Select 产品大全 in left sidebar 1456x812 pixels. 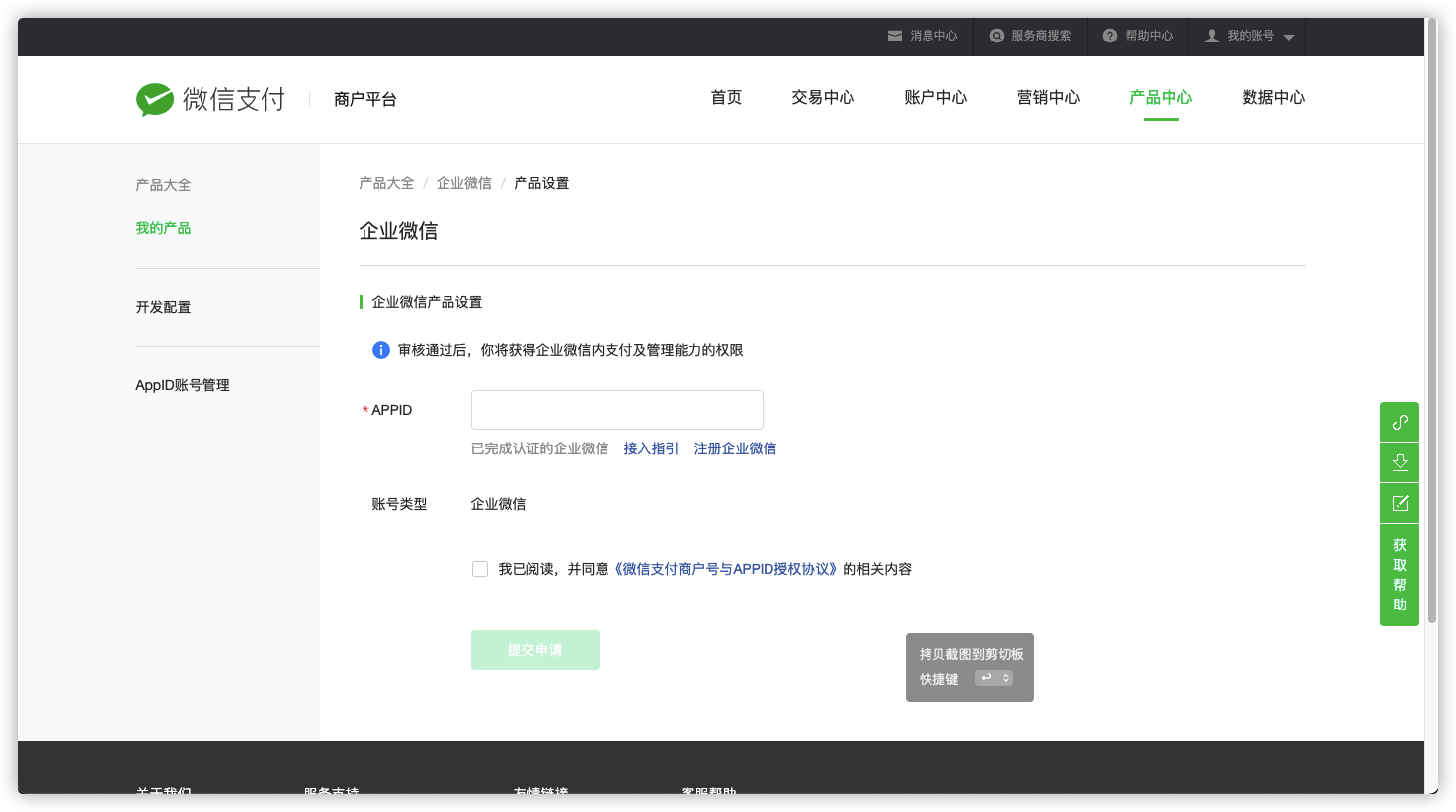pos(163,185)
